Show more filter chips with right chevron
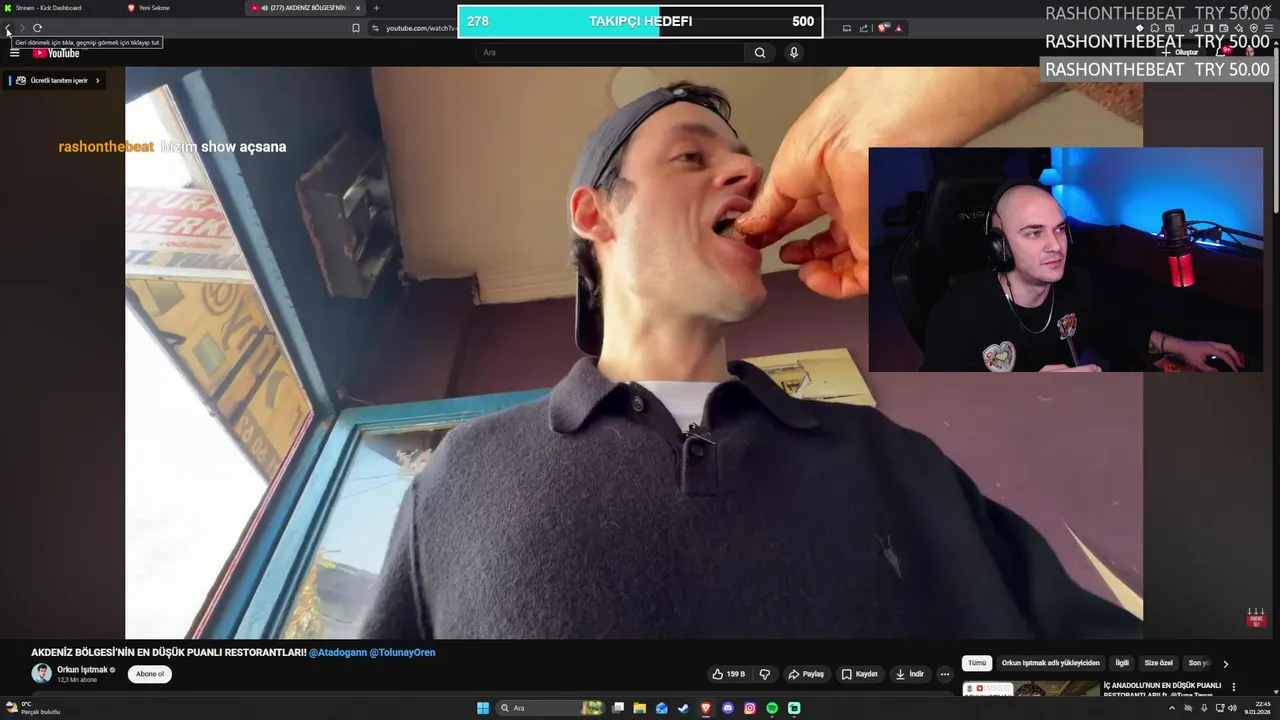Viewport: 1280px width, 720px height. tap(1225, 663)
